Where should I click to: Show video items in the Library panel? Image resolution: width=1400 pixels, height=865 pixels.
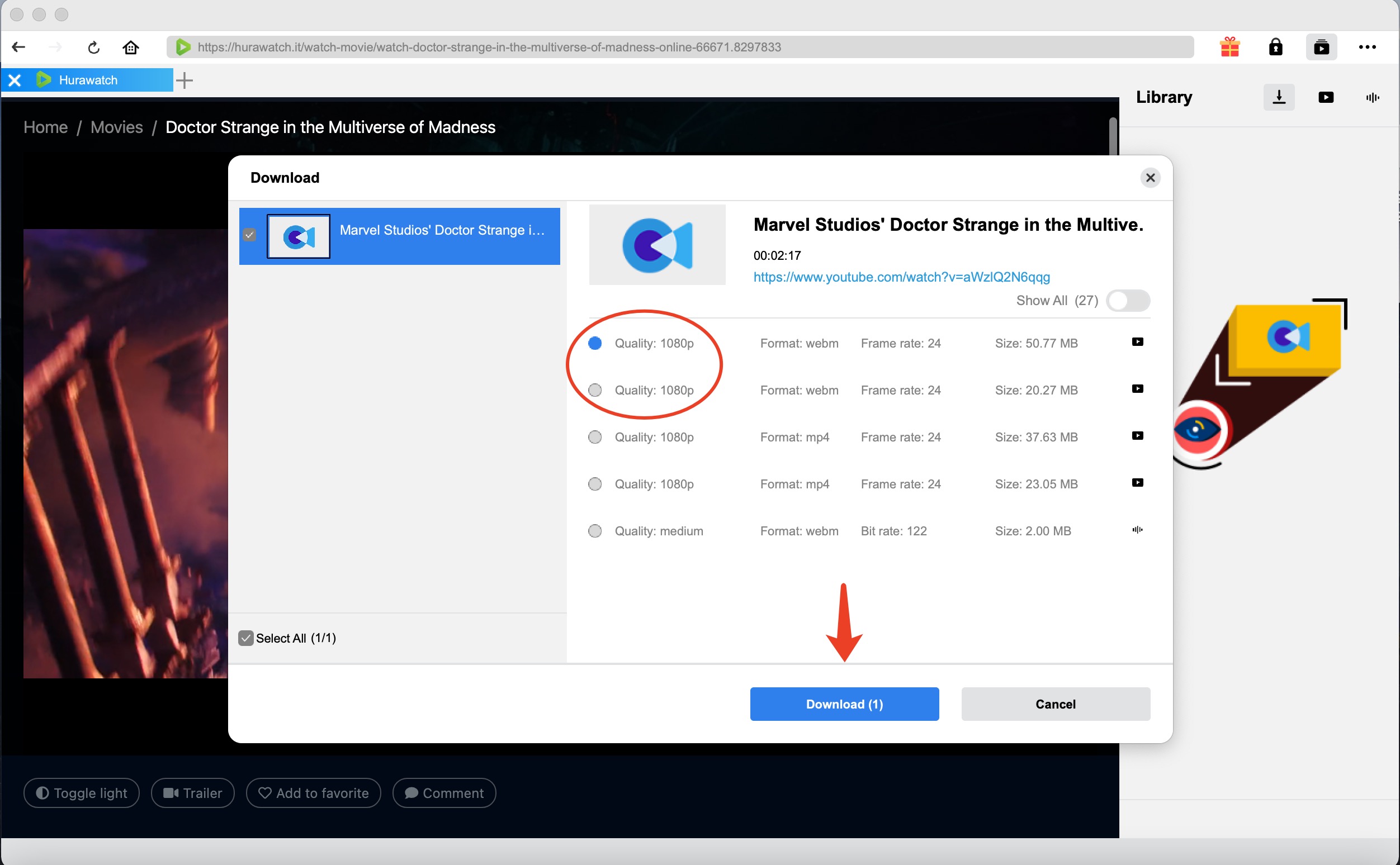coord(1326,97)
